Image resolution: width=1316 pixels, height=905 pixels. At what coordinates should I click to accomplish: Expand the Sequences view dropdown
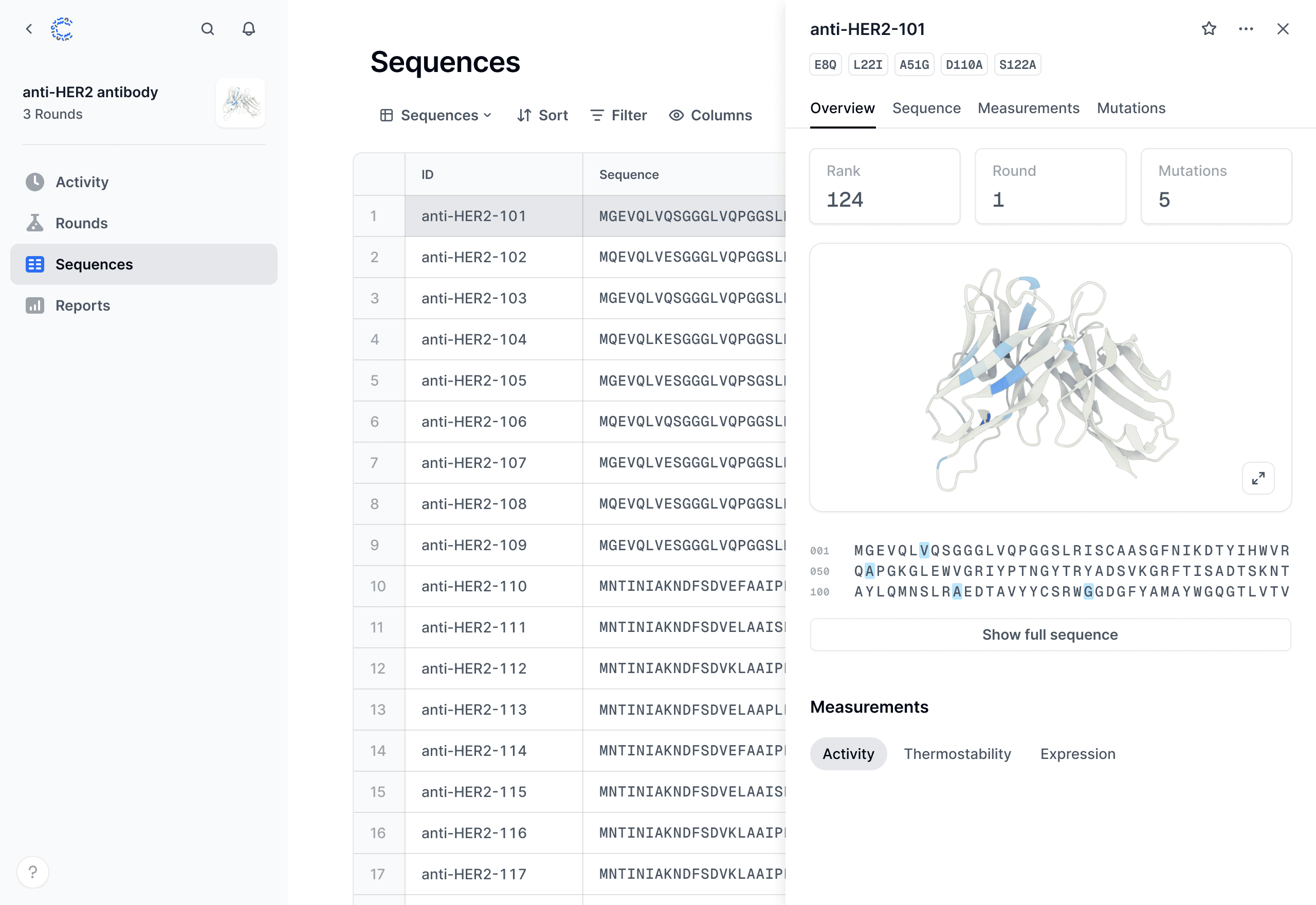pyautogui.click(x=435, y=116)
